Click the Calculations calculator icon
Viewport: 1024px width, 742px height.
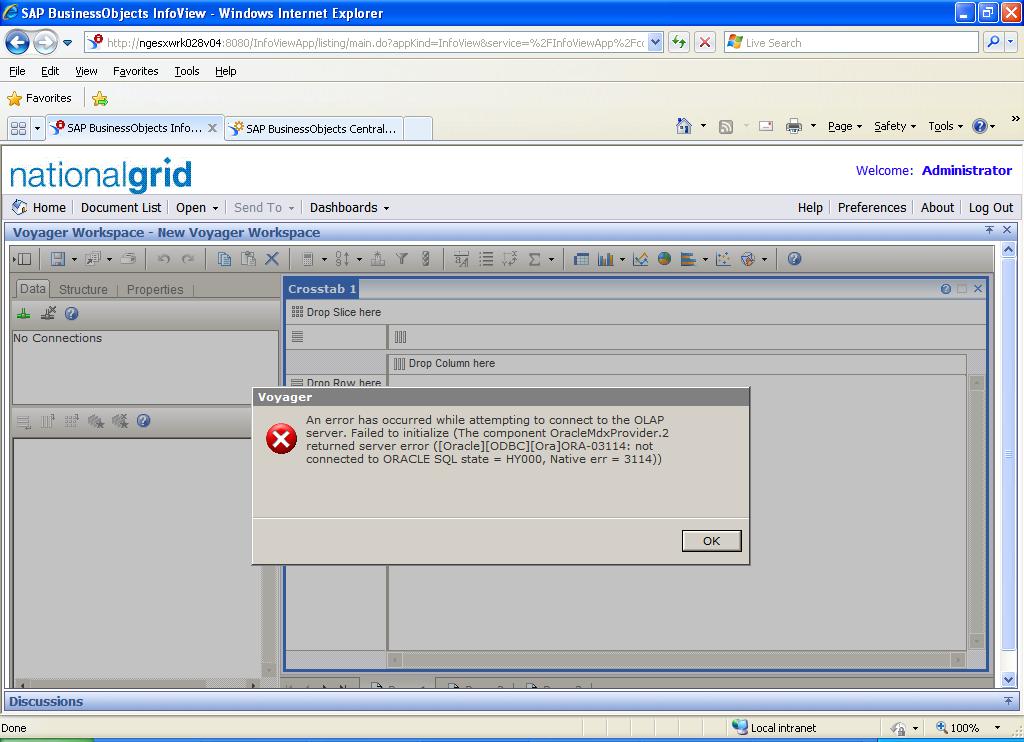308,259
